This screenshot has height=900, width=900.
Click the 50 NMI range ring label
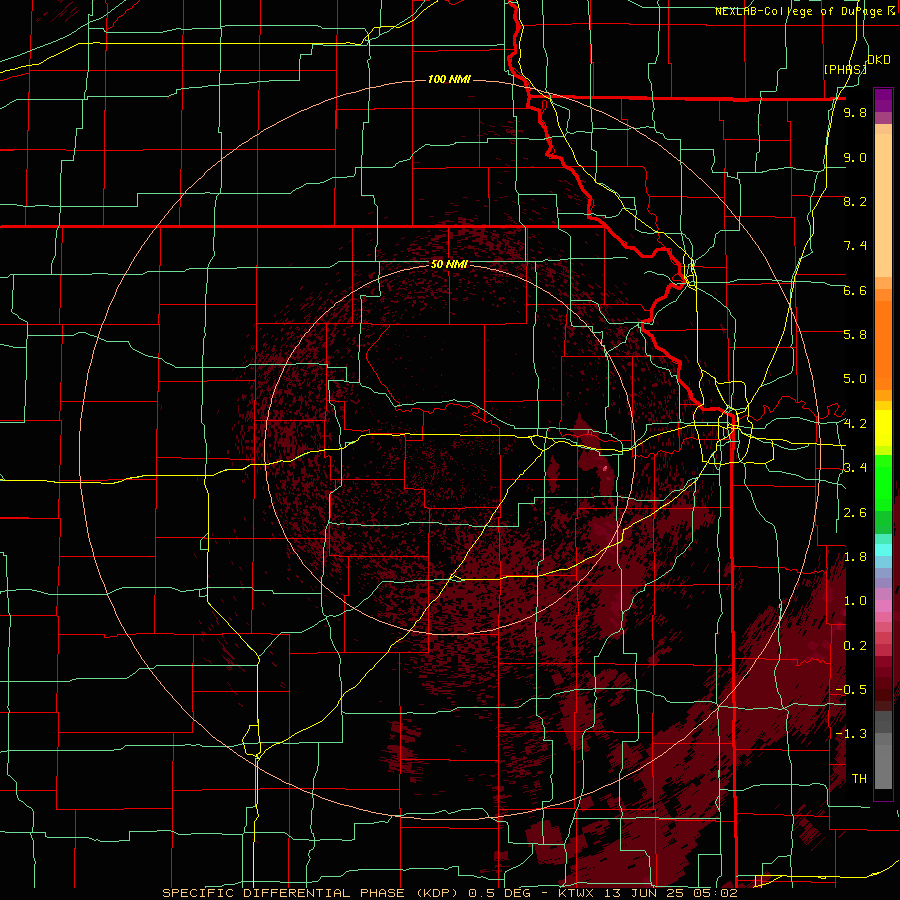pyautogui.click(x=449, y=264)
